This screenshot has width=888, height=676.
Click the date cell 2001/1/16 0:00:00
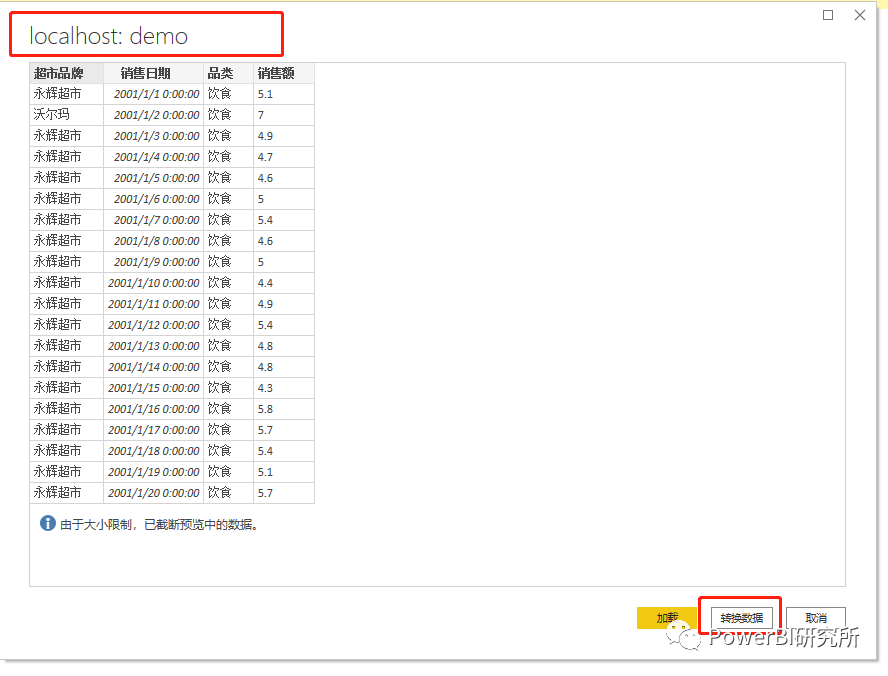click(153, 408)
